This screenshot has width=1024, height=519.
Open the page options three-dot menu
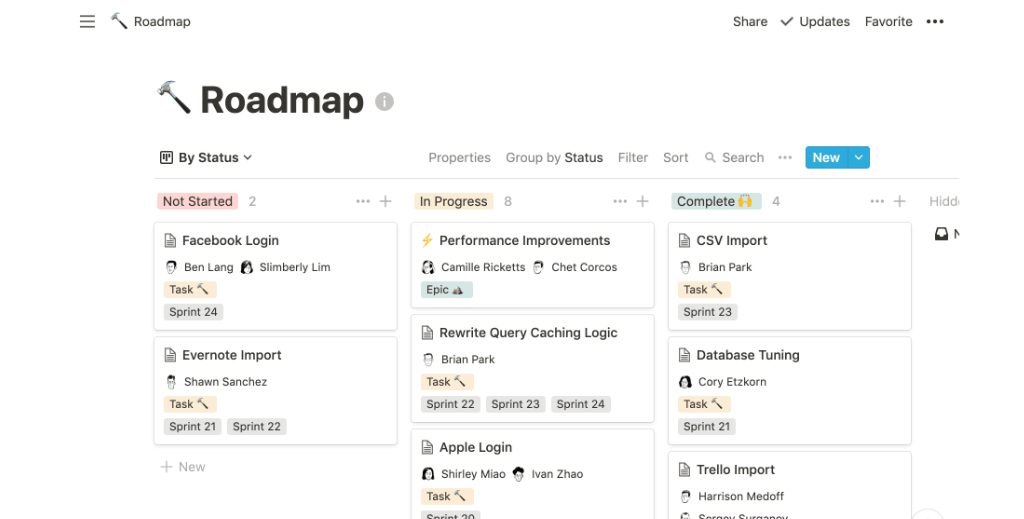coord(935,21)
